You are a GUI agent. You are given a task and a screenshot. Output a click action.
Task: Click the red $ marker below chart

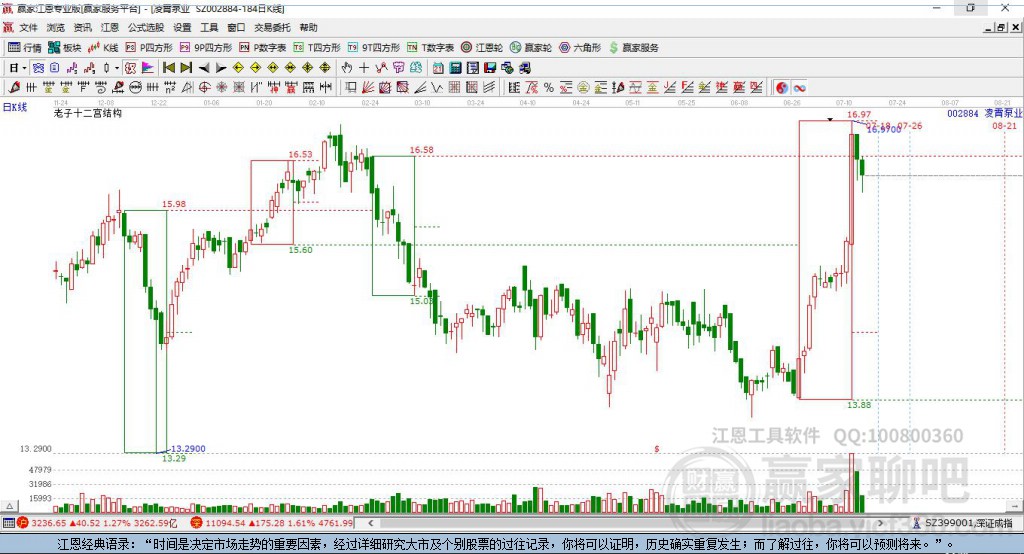pos(656,449)
